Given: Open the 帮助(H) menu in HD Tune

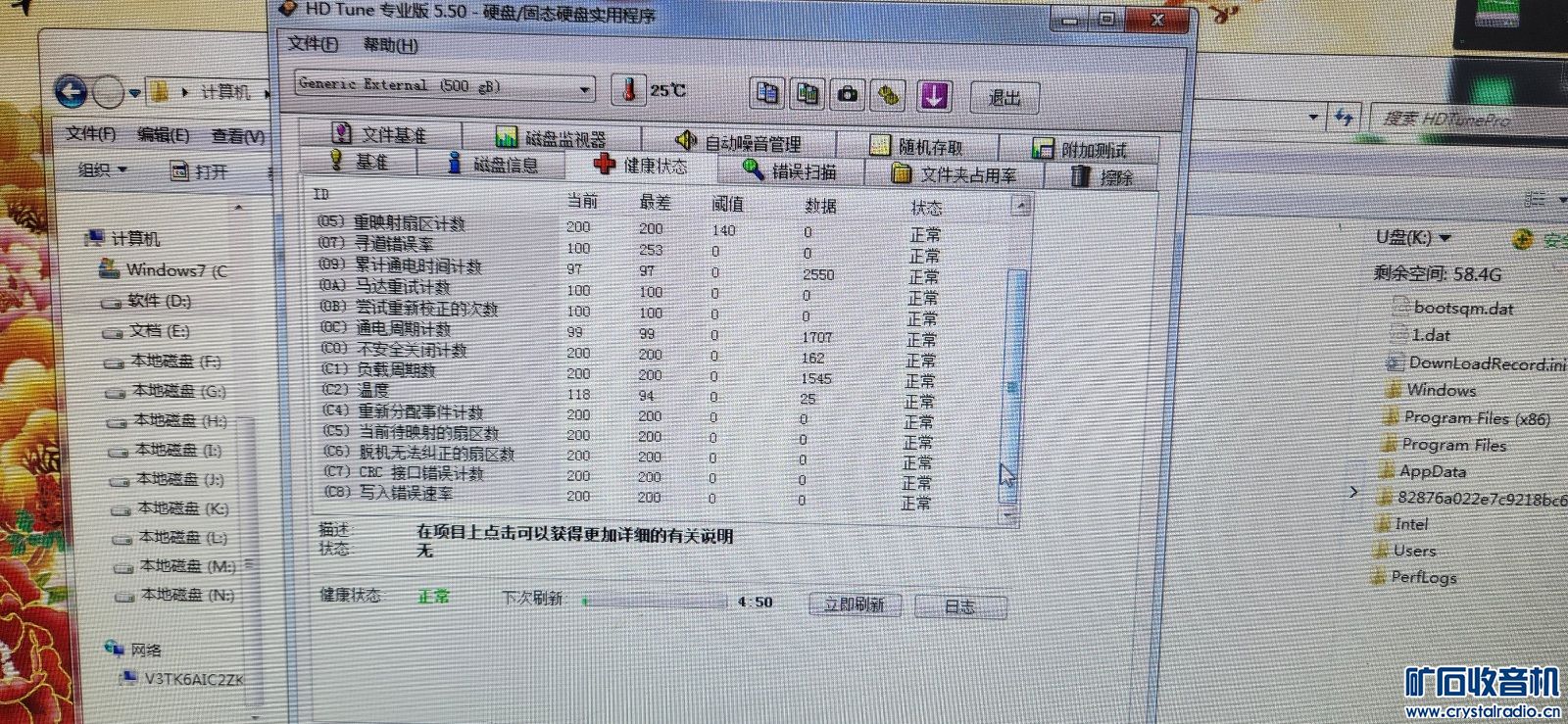Looking at the screenshot, I should [x=389, y=45].
